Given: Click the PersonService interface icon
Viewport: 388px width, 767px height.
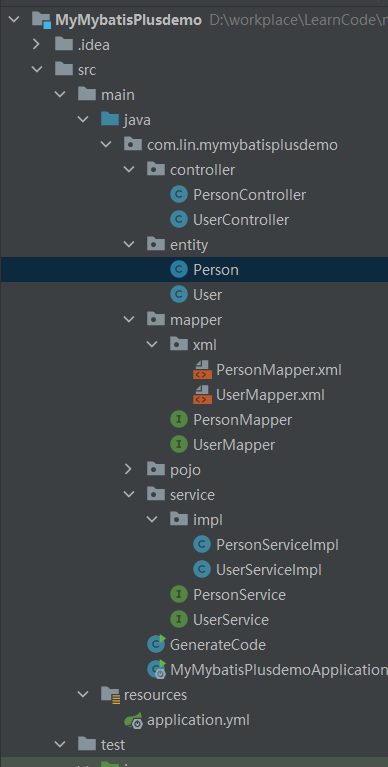Looking at the screenshot, I should click(x=179, y=594).
